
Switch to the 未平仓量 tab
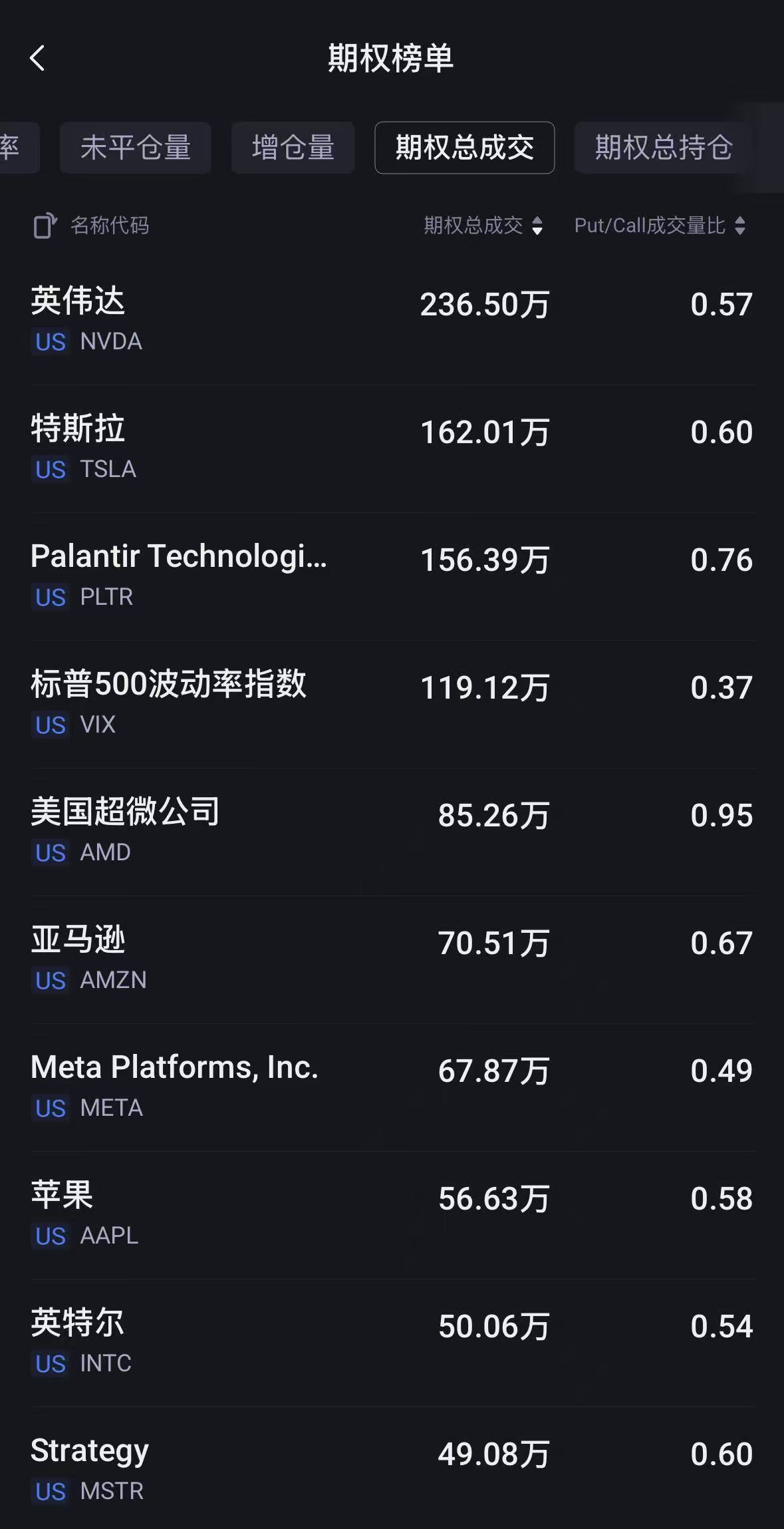click(135, 148)
